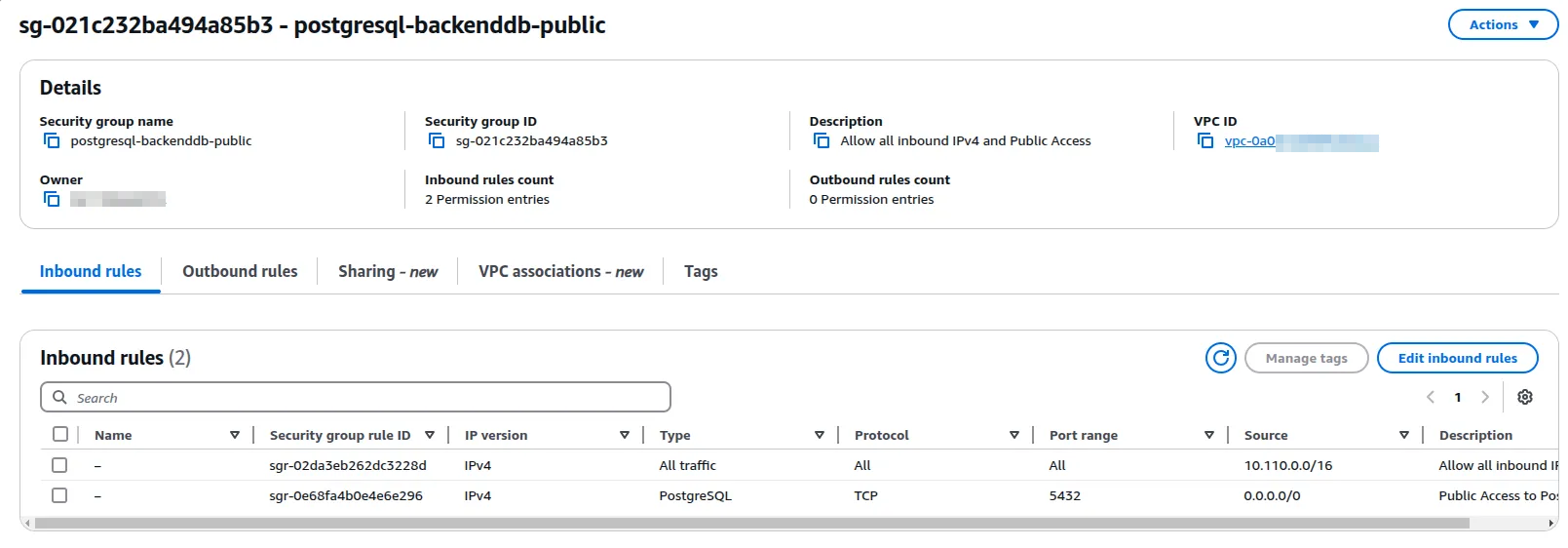Click Edit inbound rules button
The width and height of the screenshot is (1568, 548).
(x=1457, y=358)
